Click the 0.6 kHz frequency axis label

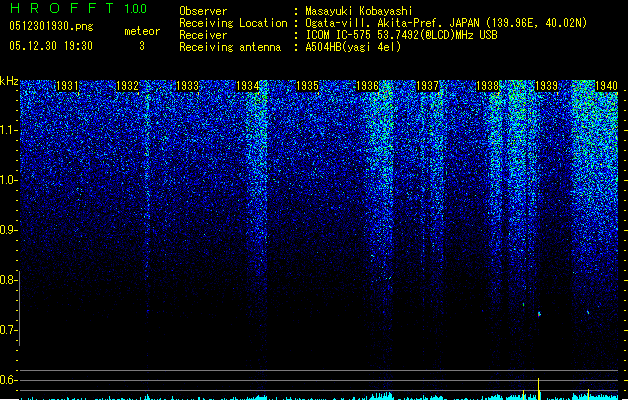coord(8,380)
